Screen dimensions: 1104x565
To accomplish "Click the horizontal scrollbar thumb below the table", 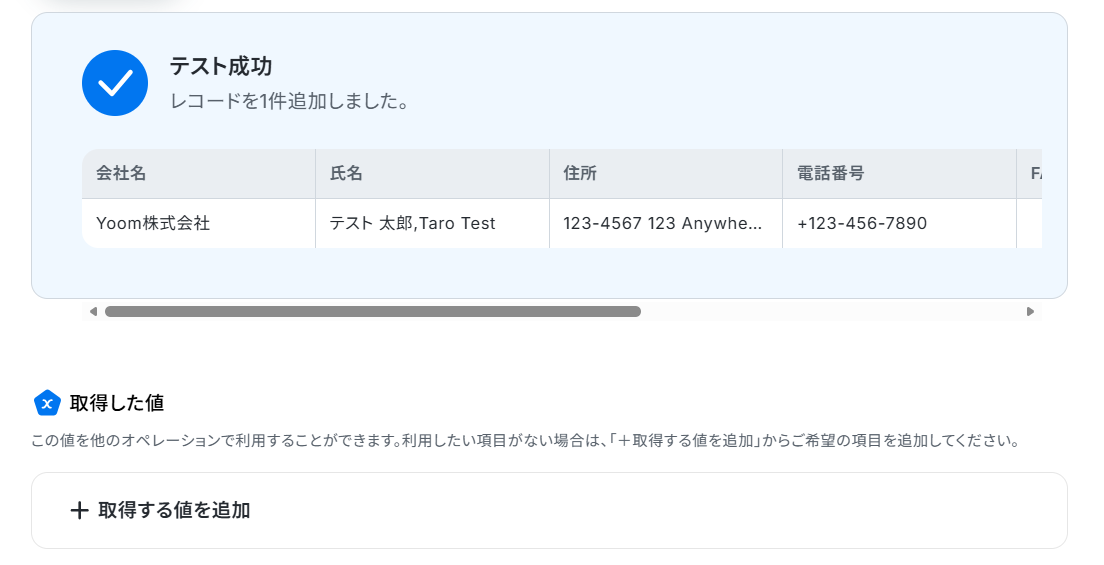I will pos(373,311).
